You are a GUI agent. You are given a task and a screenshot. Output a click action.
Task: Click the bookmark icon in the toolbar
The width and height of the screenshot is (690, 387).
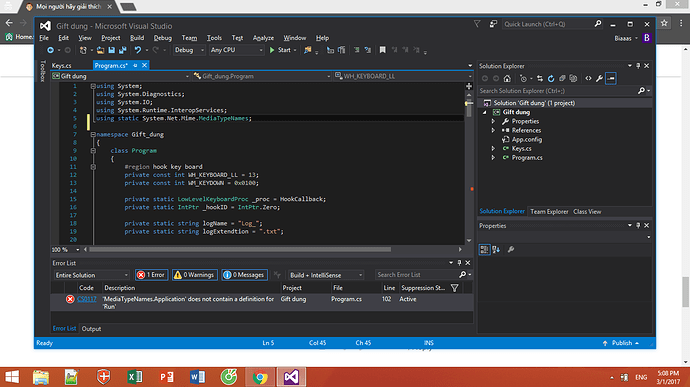[x=382, y=50]
